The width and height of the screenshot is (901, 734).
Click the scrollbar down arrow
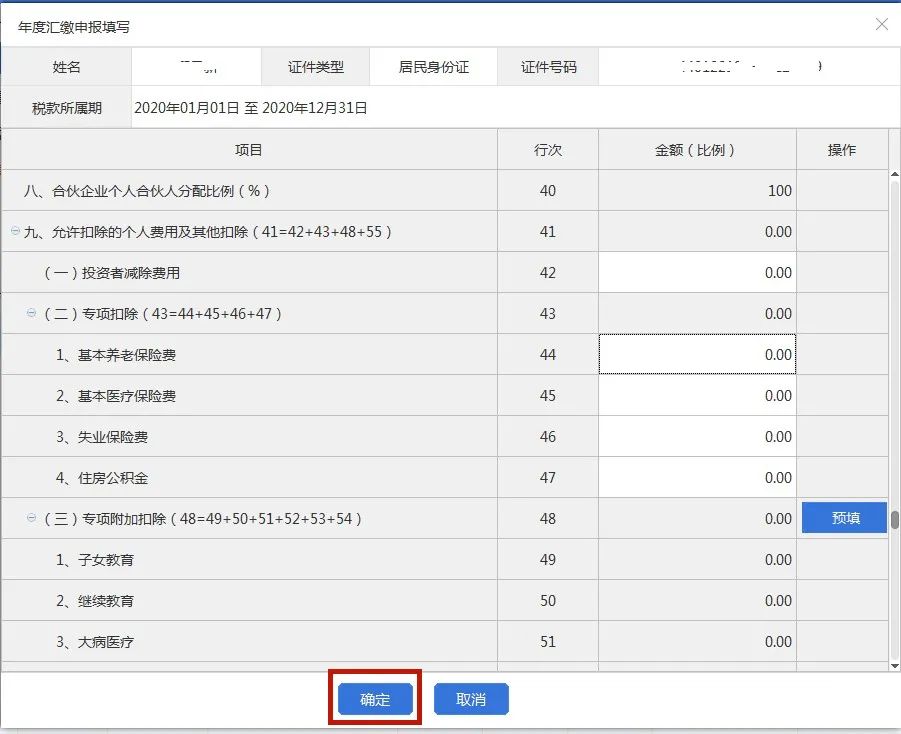point(895,666)
